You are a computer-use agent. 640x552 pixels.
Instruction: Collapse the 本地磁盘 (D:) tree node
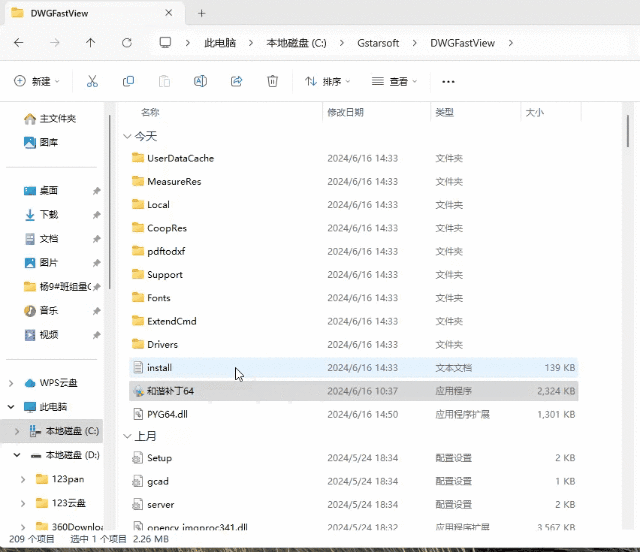click(17, 455)
